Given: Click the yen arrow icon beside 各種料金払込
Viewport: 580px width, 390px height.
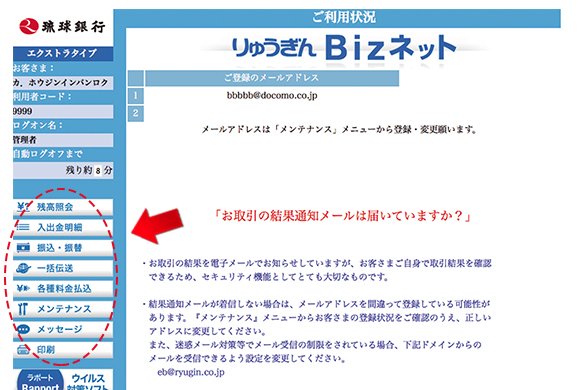Looking at the screenshot, I should [23, 288].
